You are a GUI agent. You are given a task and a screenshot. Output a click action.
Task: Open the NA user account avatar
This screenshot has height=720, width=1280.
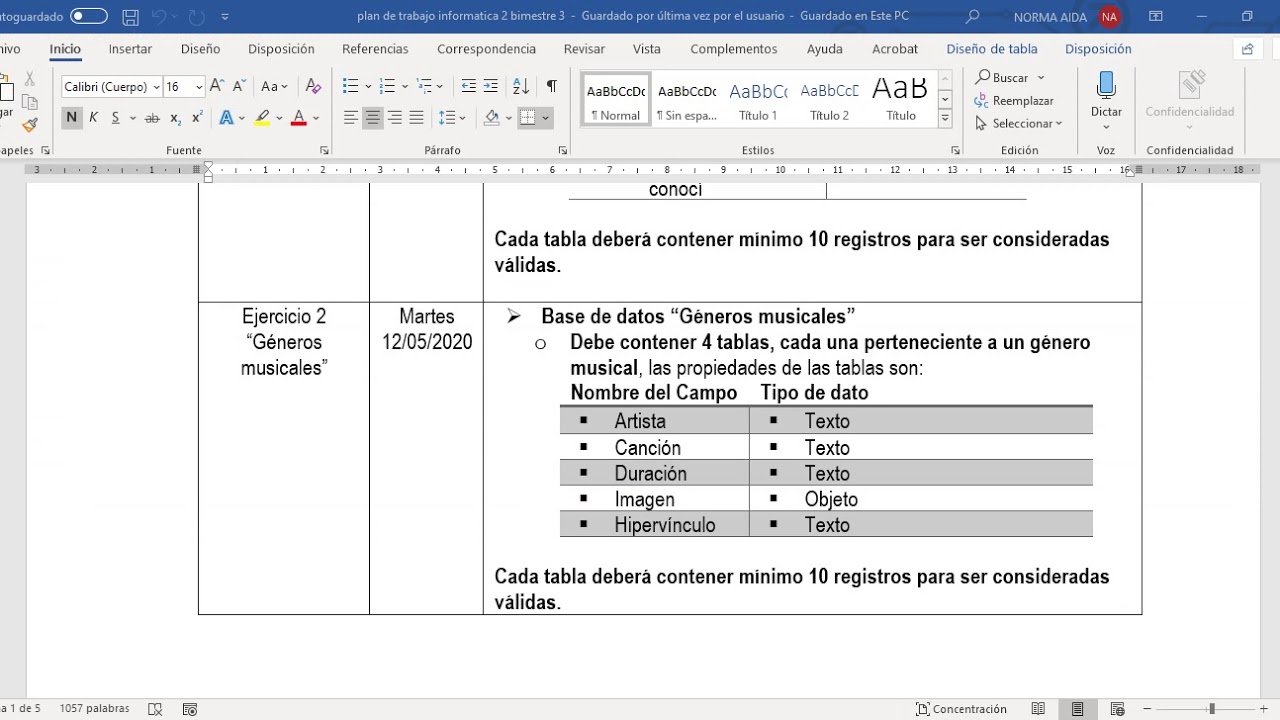click(1108, 17)
